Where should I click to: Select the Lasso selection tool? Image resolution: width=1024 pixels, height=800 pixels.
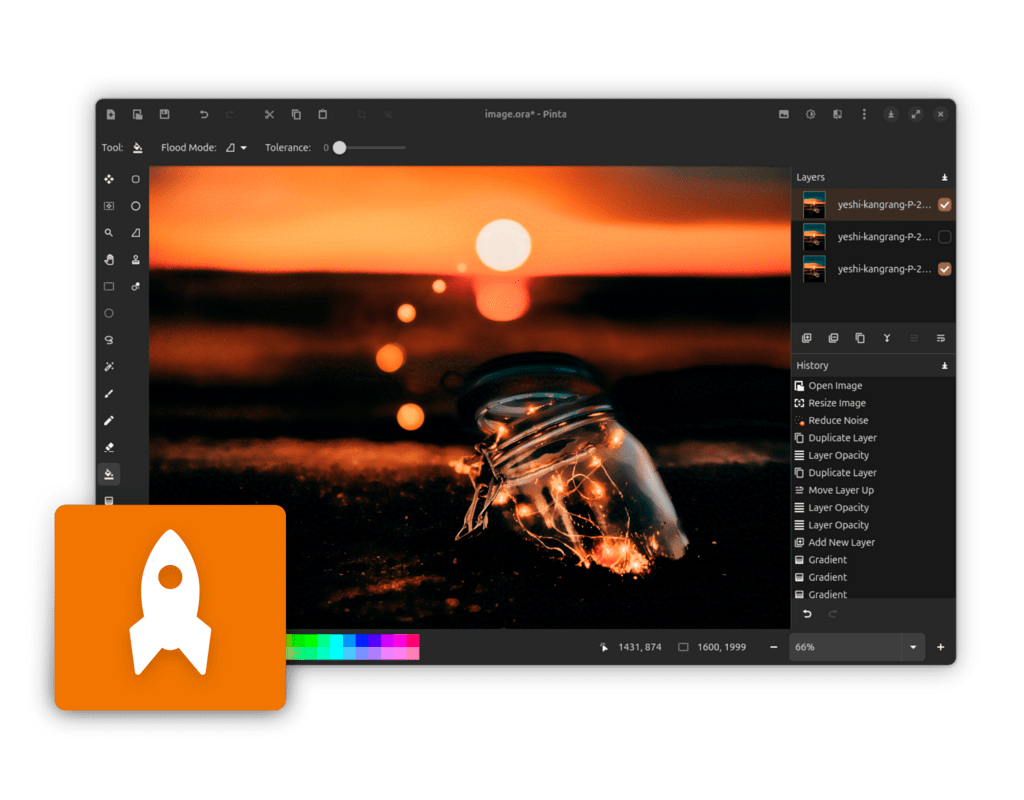pyautogui.click(x=109, y=340)
